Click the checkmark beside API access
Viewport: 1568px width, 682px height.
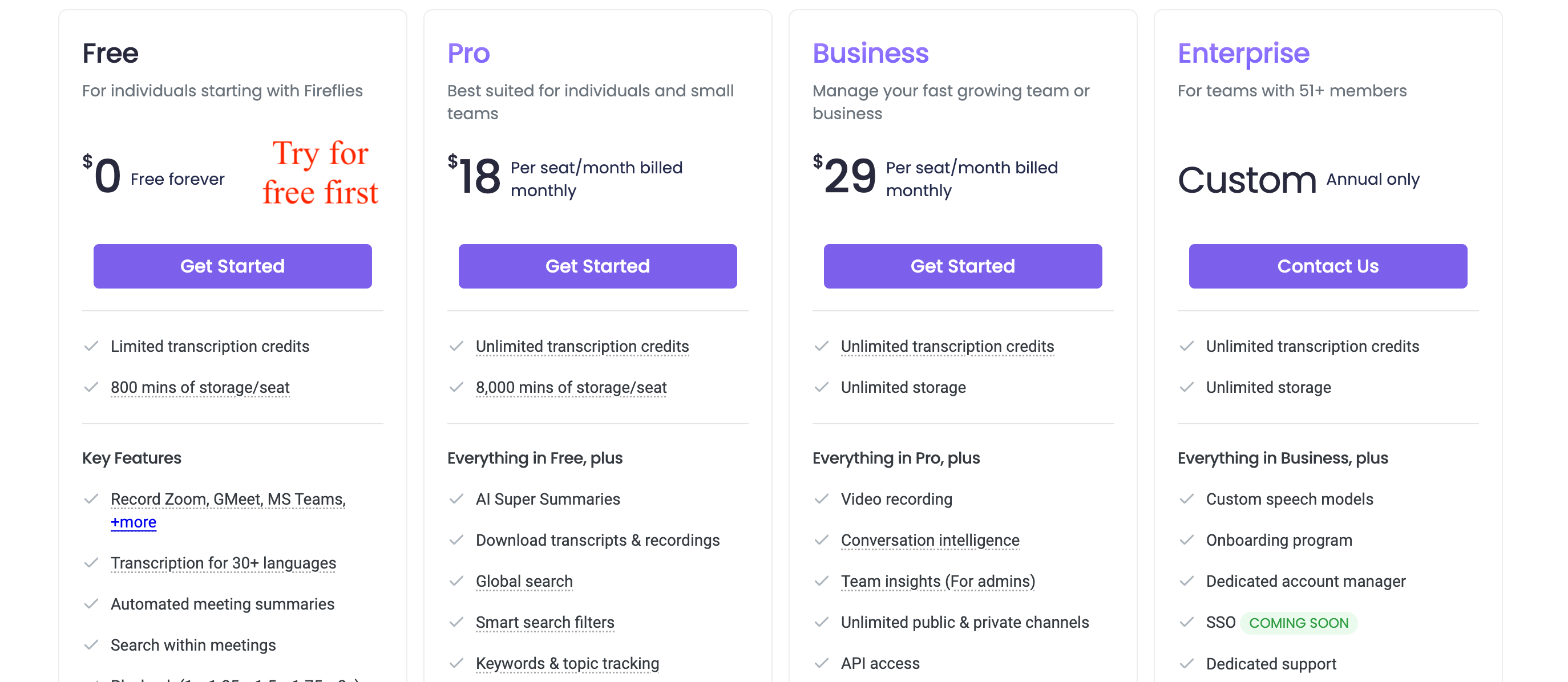(x=822, y=663)
